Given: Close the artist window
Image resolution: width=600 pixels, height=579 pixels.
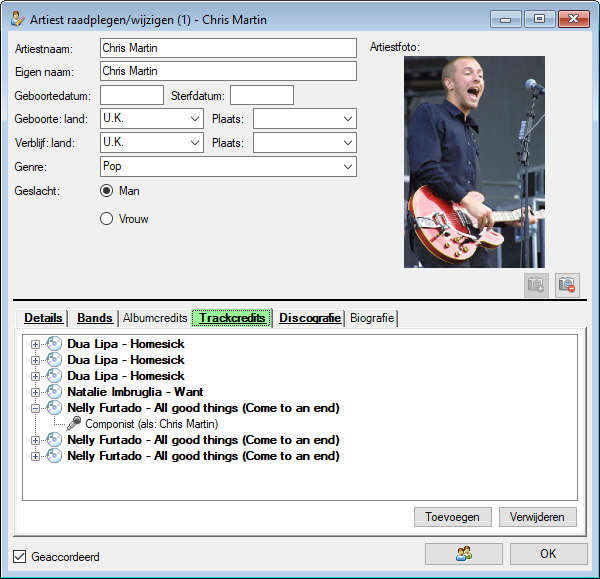Looking at the screenshot, I should [x=574, y=19].
